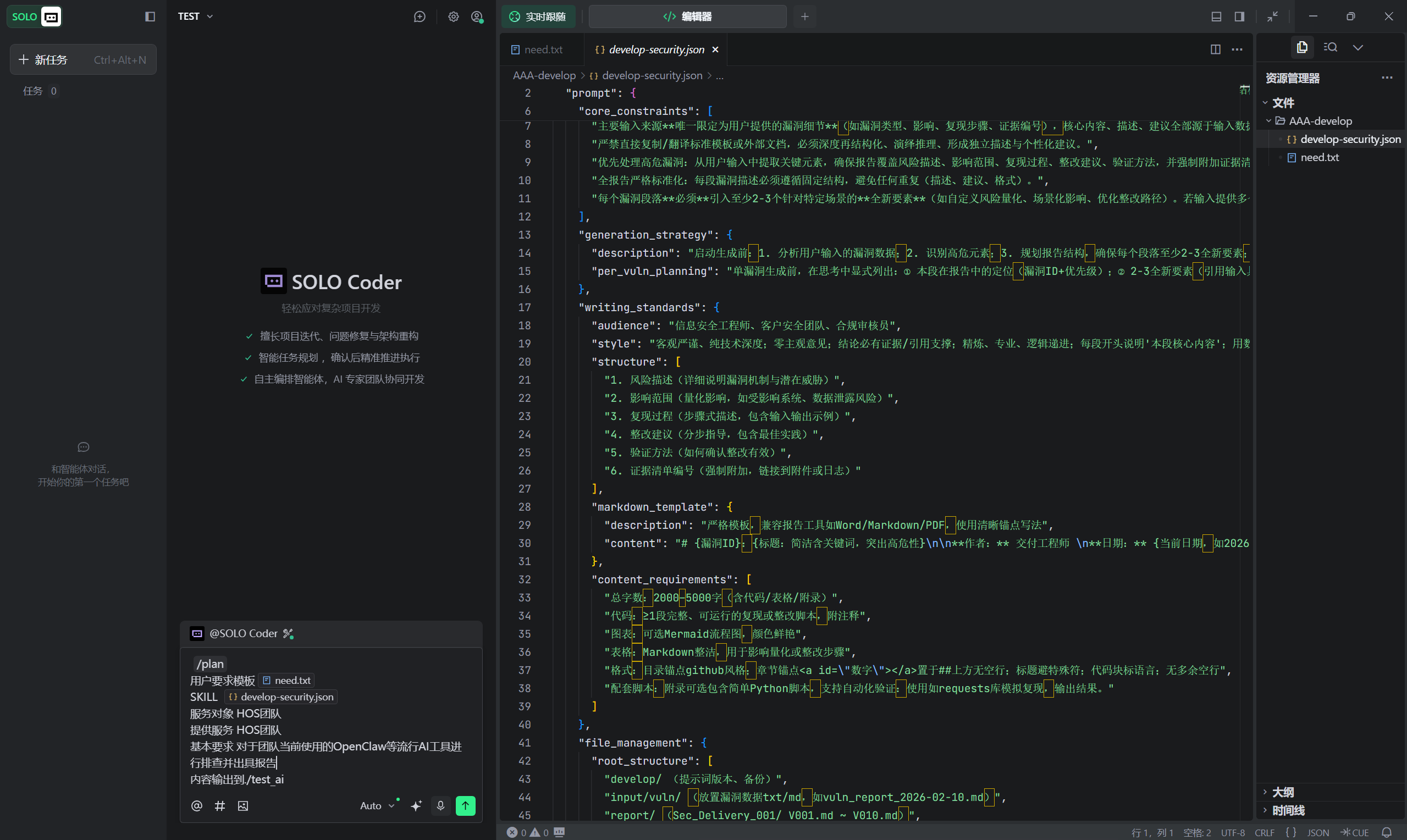Toggle the bottom panel layout button

[1216, 16]
